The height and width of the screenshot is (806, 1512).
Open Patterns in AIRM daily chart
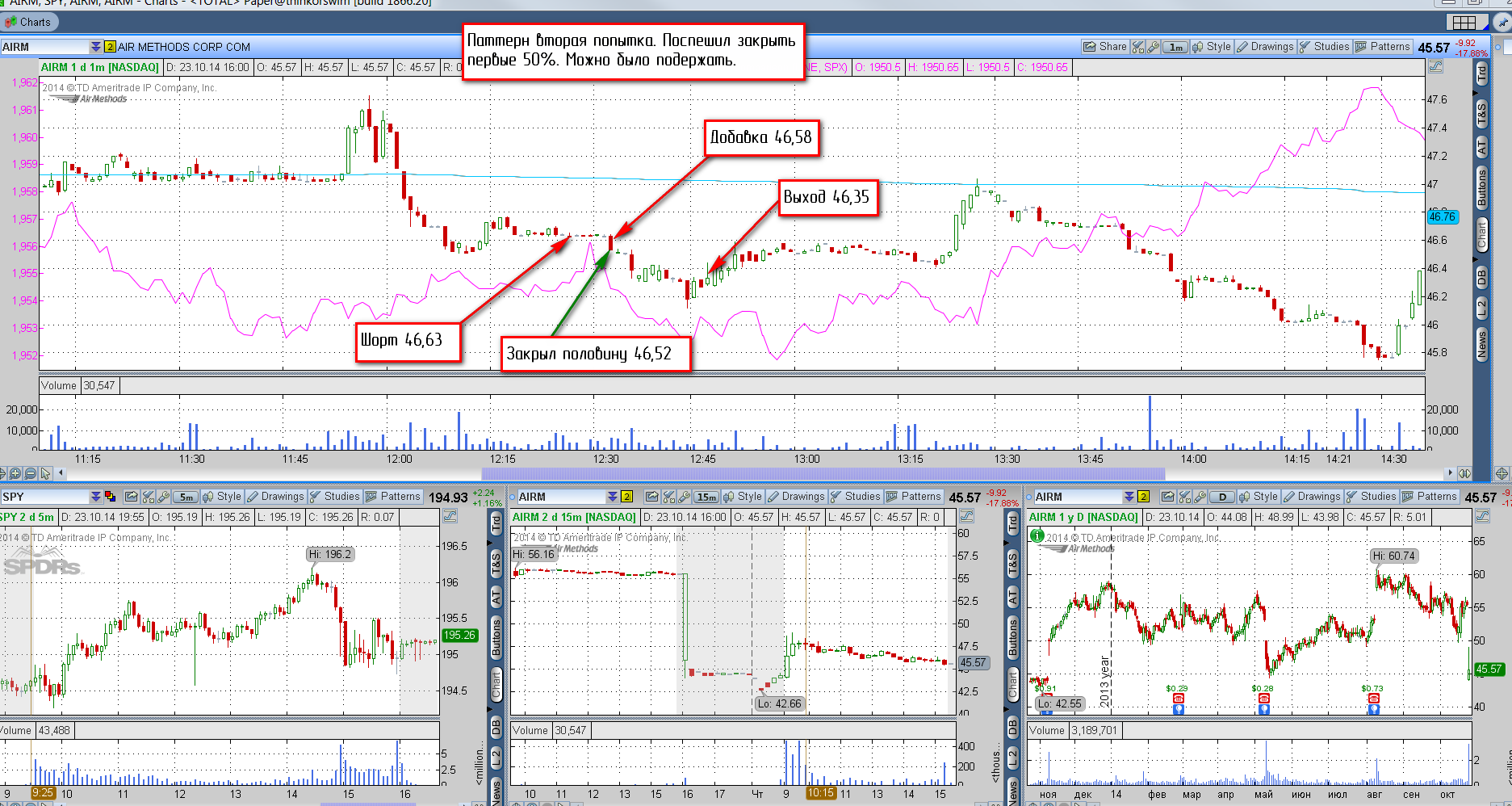[1430, 497]
